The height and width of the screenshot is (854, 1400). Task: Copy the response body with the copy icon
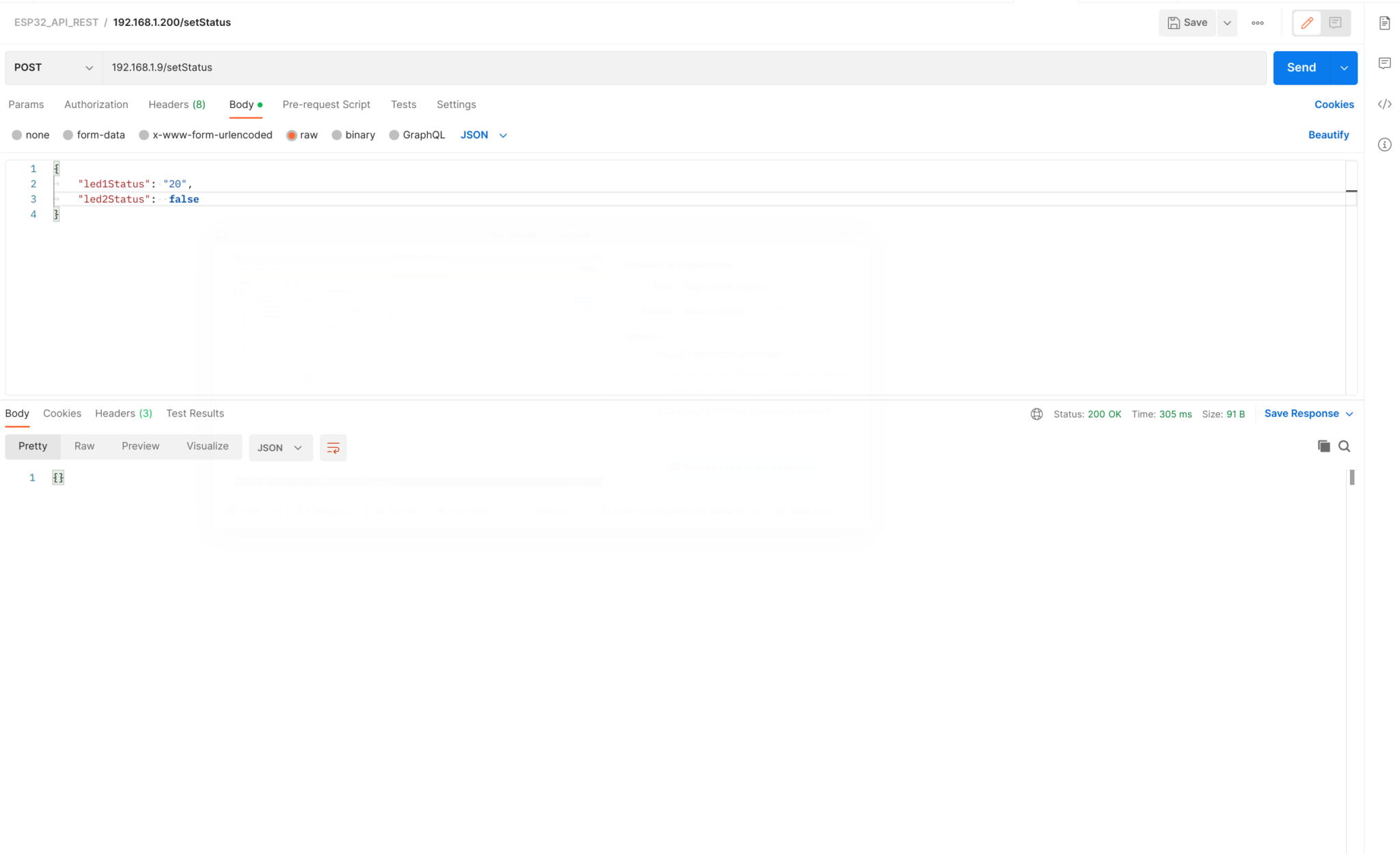(x=1323, y=446)
